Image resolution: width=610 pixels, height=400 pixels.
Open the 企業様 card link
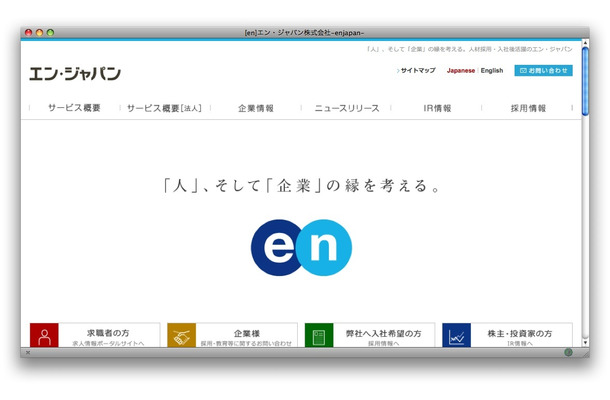[x=232, y=335]
